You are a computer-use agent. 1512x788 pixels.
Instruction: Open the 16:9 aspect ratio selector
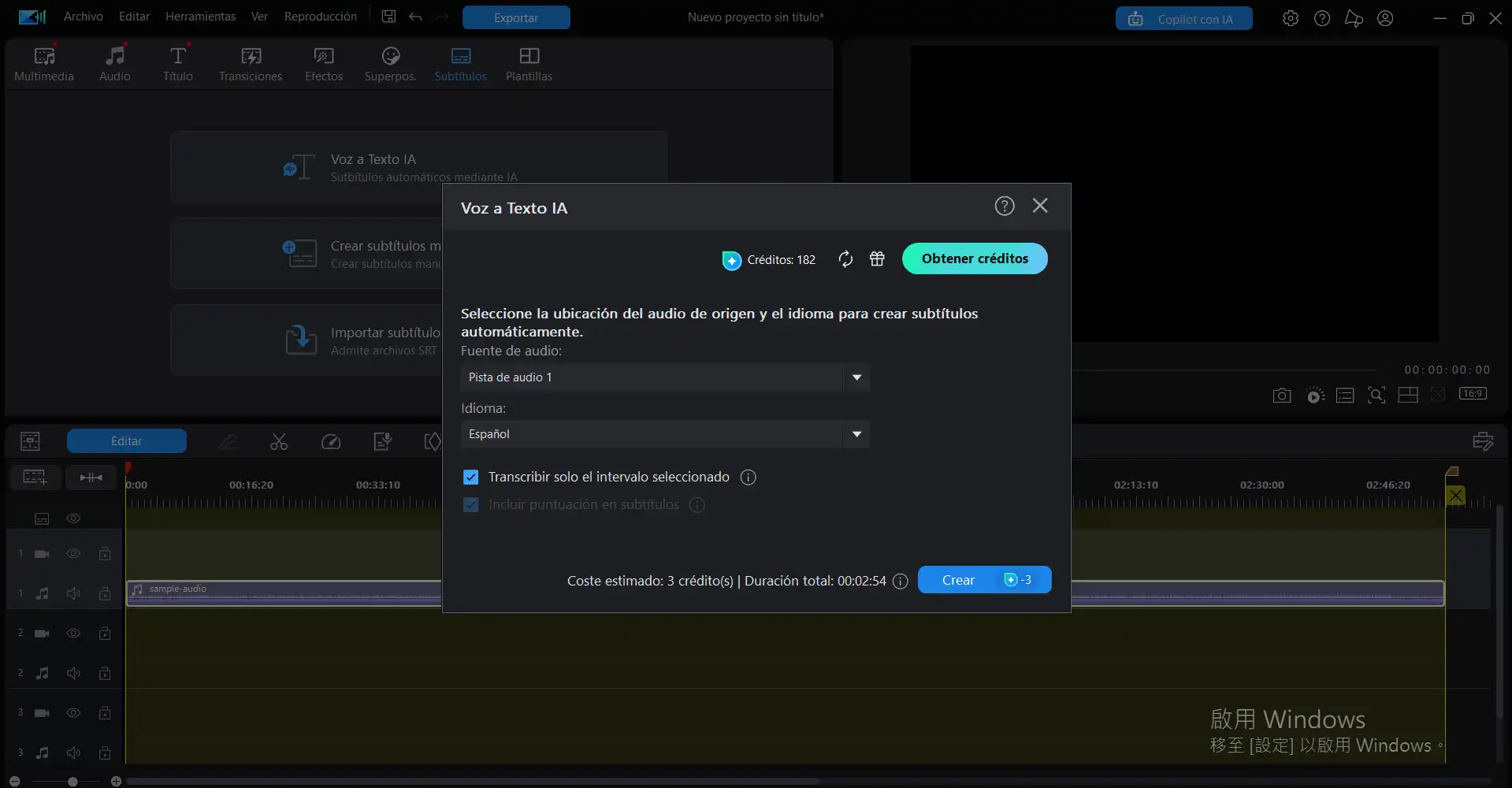1472,394
